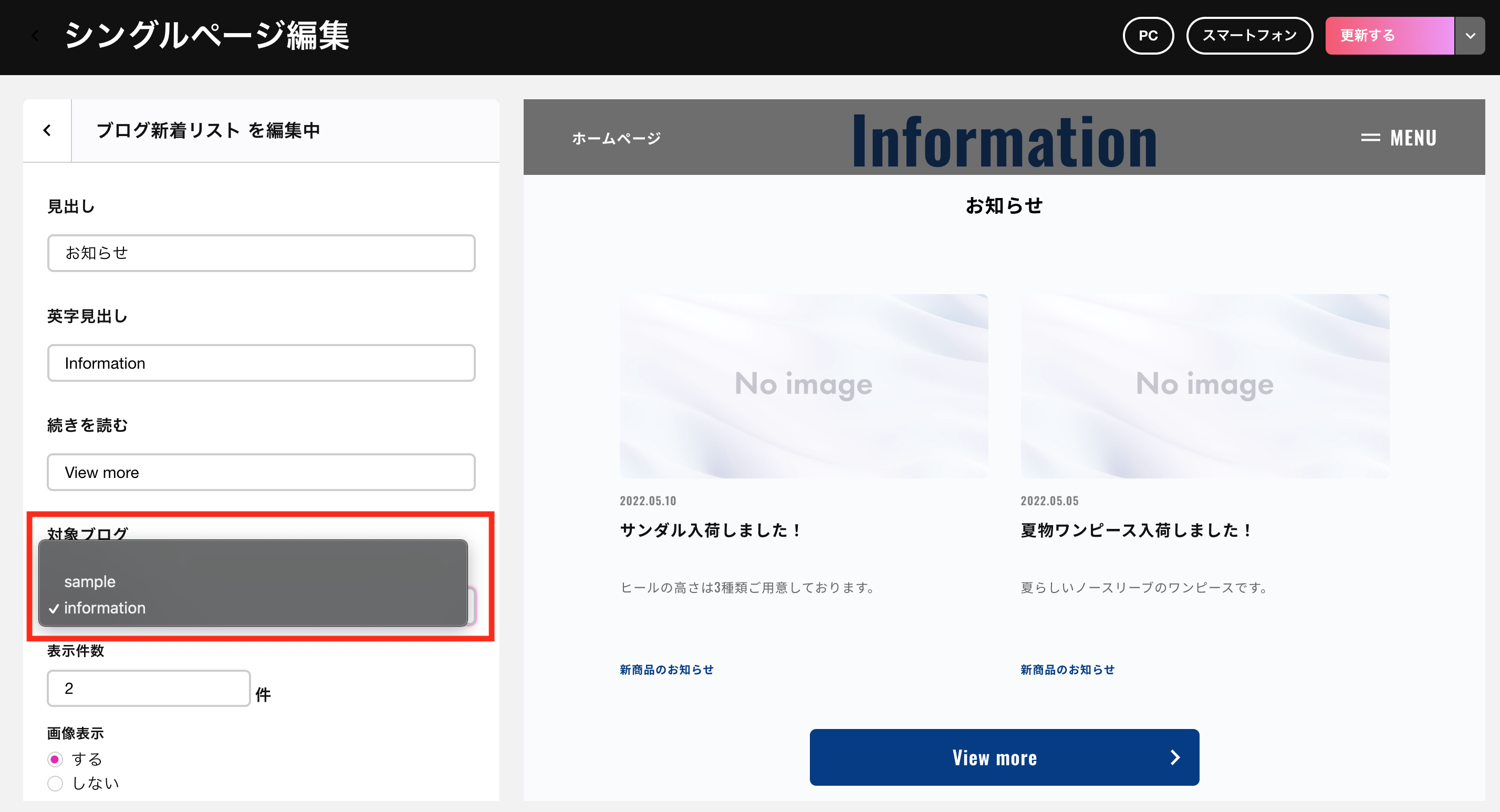Switch preview to PC view

pos(1148,36)
